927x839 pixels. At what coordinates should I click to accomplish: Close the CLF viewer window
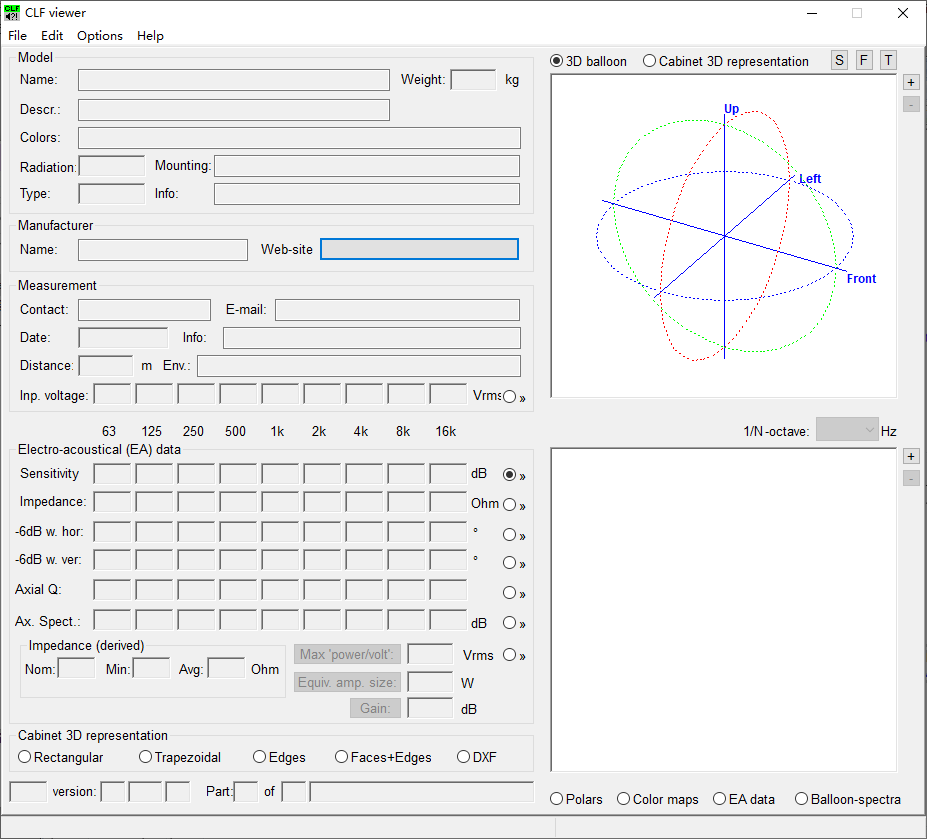pos(903,13)
